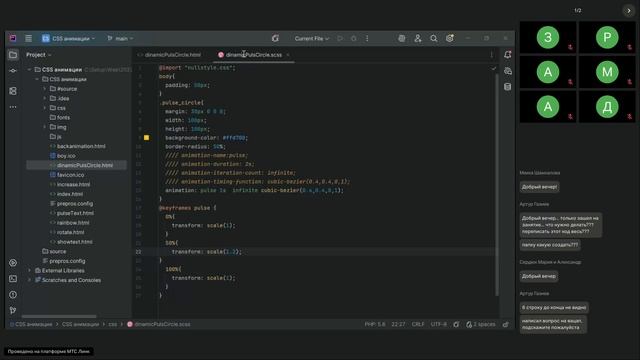Expand the img folder
Screen dimensions: 640x360
click(44, 127)
